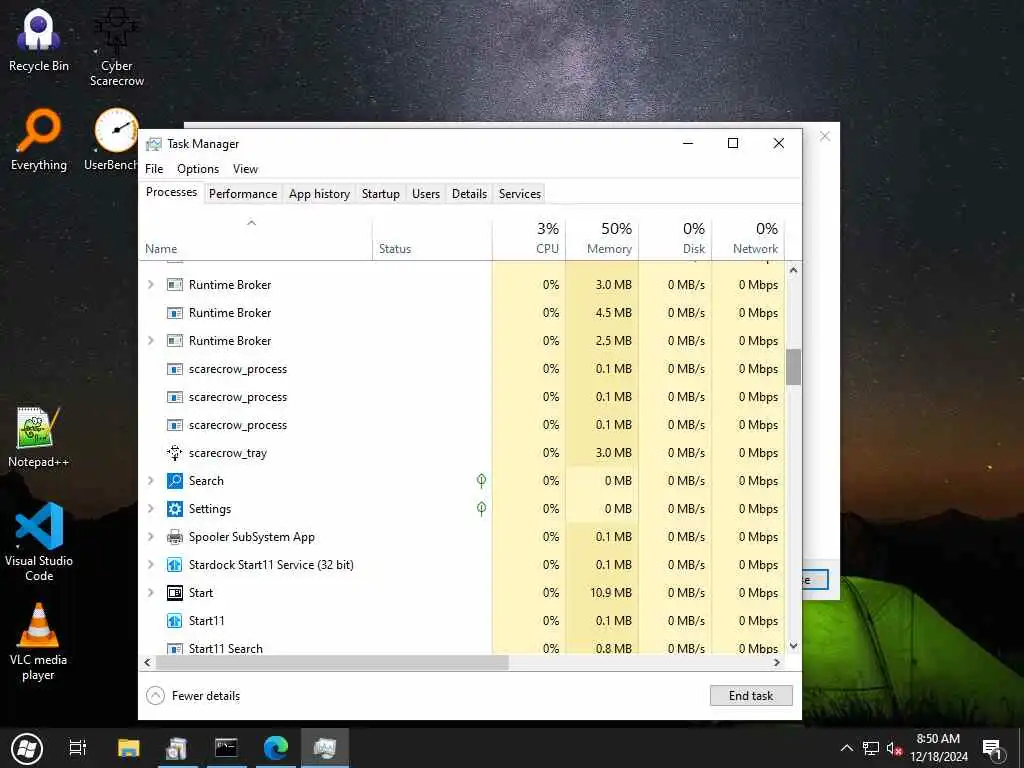Show hidden tray icons chevron
The image size is (1024, 768).
tap(846, 748)
